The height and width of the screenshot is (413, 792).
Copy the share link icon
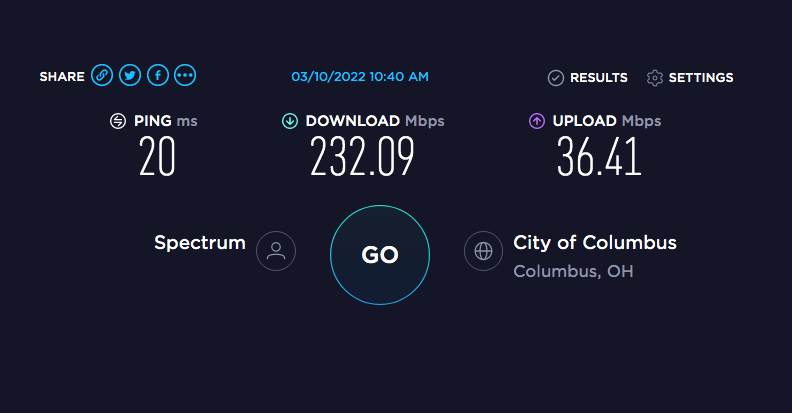pos(102,76)
